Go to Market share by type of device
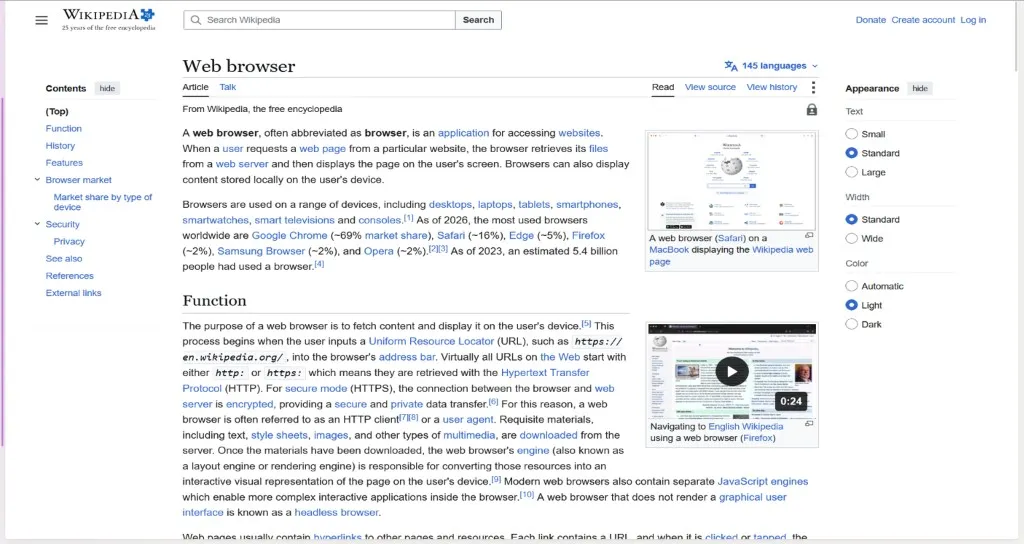The image size is (1024, 544). (x=103, y=202)
